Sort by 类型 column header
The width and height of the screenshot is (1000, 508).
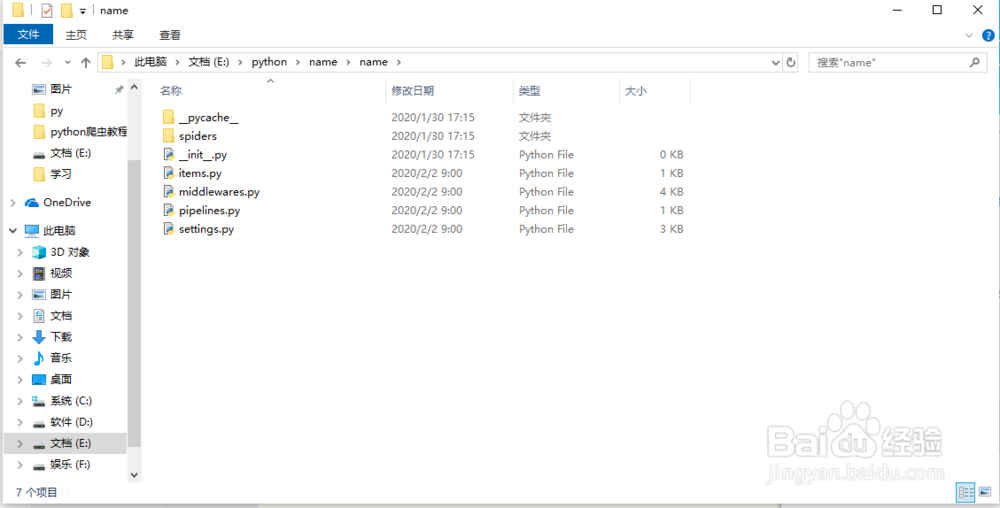(x=529, y=91)
